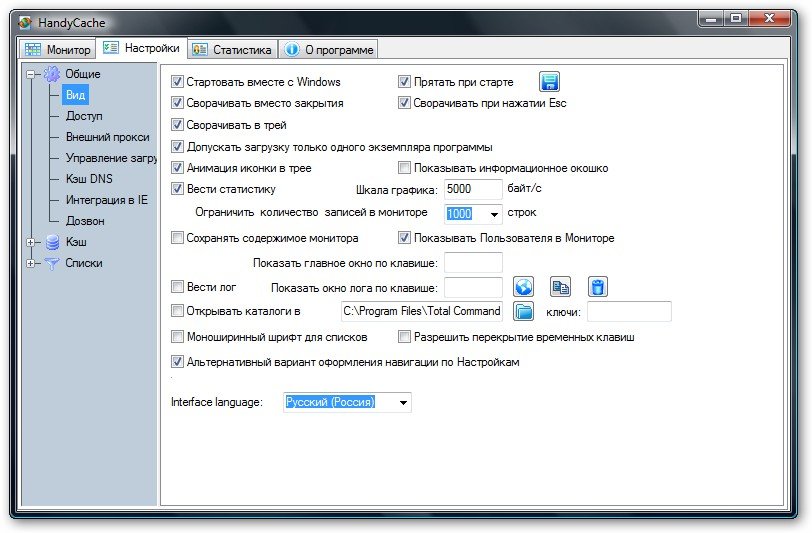Click the blue floppy disk save icon
Screen dimensions: 812x533
pos(549,83)
